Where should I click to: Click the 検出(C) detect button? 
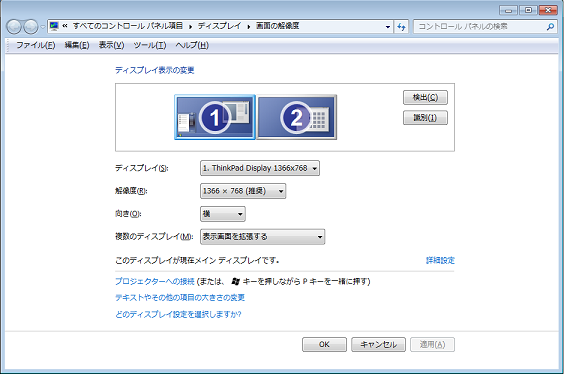(425, 97)
